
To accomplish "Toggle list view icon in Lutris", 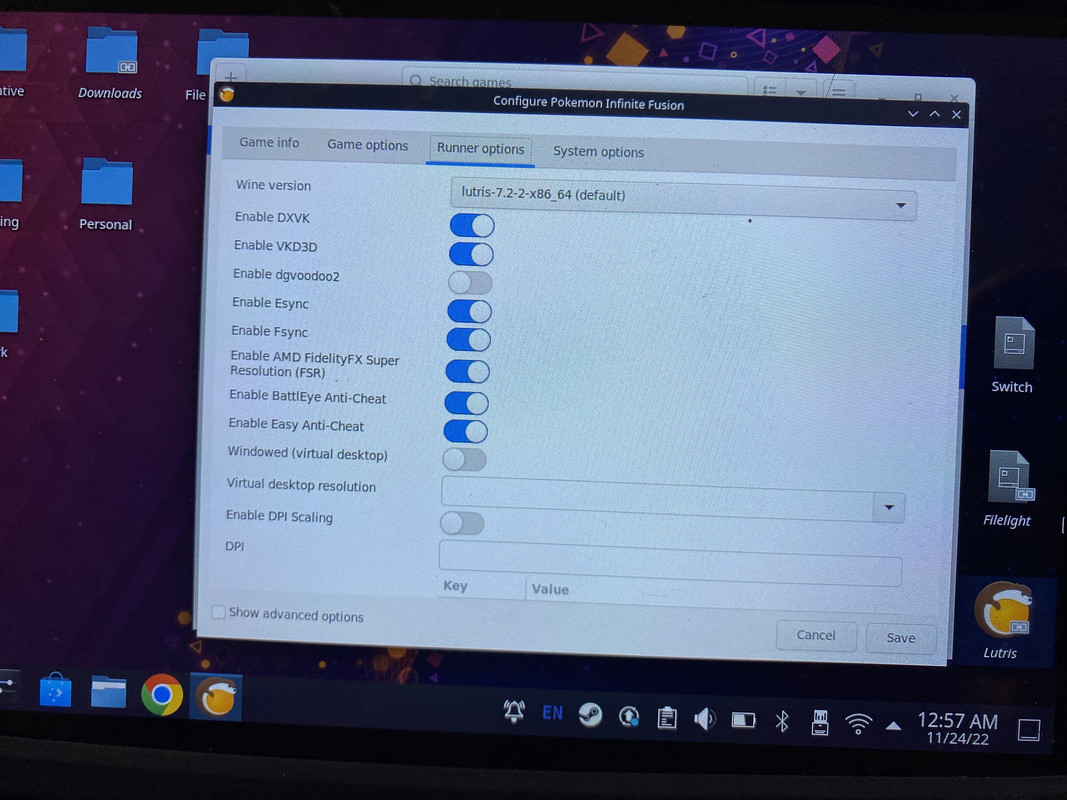I will [770, 90].
